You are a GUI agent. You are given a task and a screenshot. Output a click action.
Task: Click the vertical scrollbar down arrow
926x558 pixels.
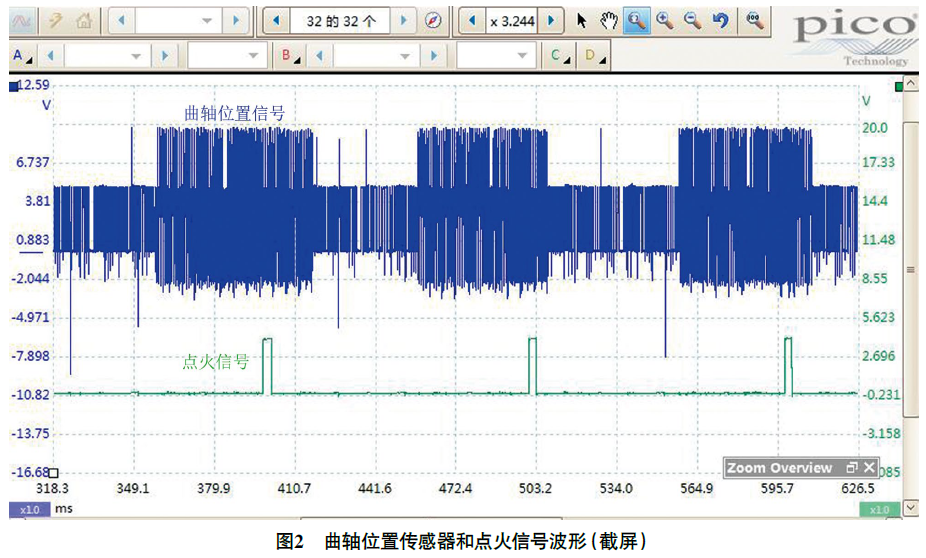point(911,507)
